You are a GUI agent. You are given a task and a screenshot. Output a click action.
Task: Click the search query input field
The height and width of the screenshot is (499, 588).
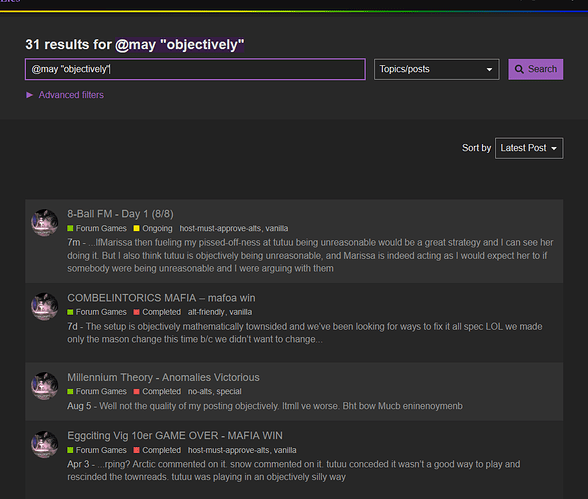click(195, 69)
